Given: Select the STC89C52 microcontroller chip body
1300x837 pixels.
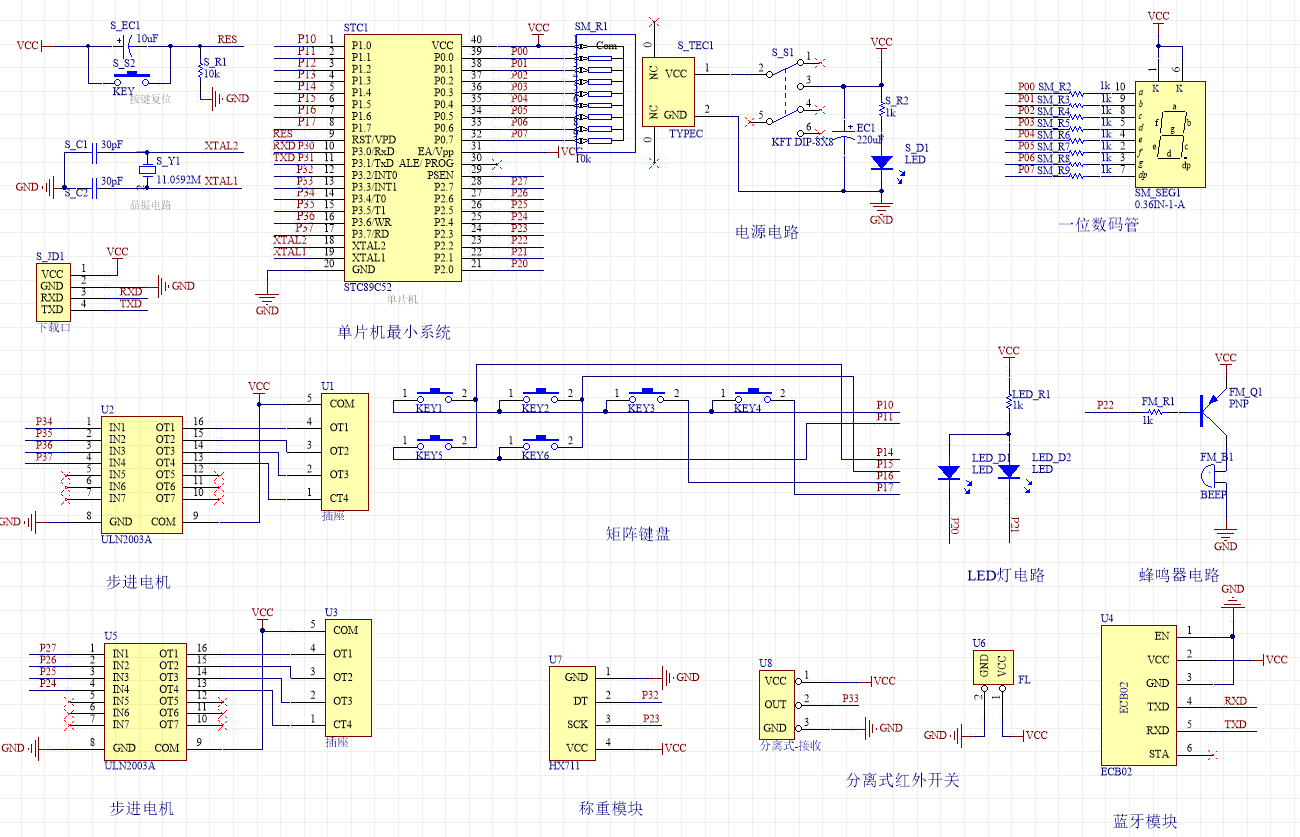Looking at the screenshot, I should click(x=403, y=157).
